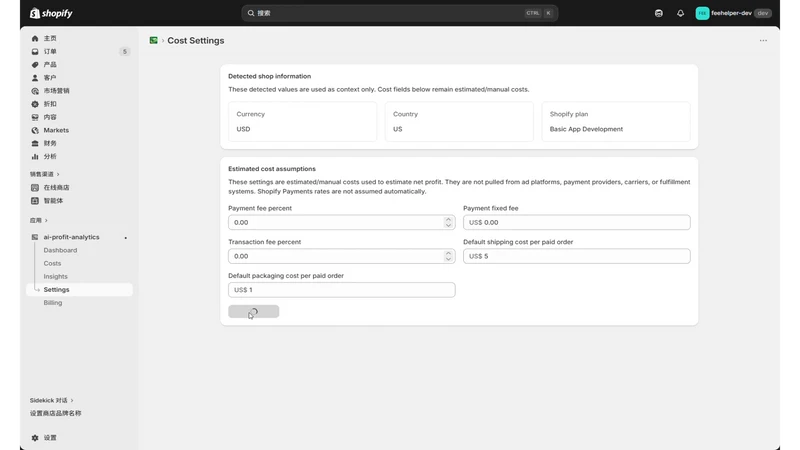Click Default packaging cost per paid order field
The height and width of the screenshot is (450, 800).
tap(341, 290)
